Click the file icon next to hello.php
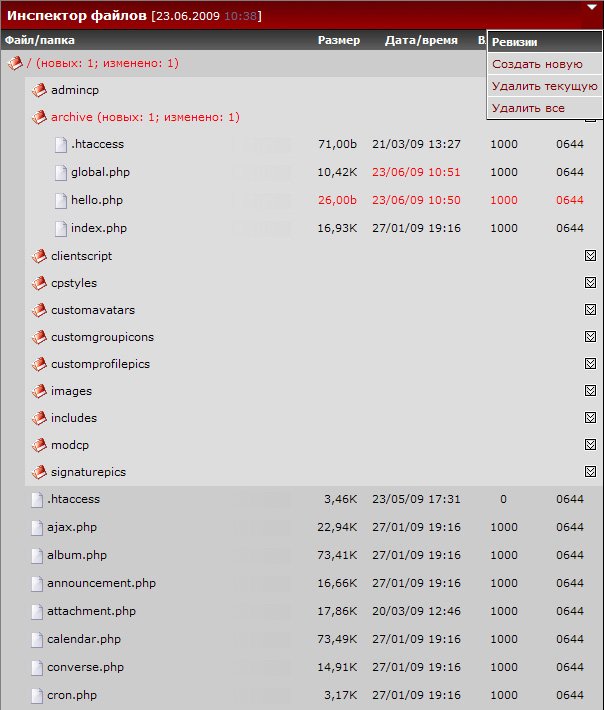The image size is (604, 710). point(61,201)
